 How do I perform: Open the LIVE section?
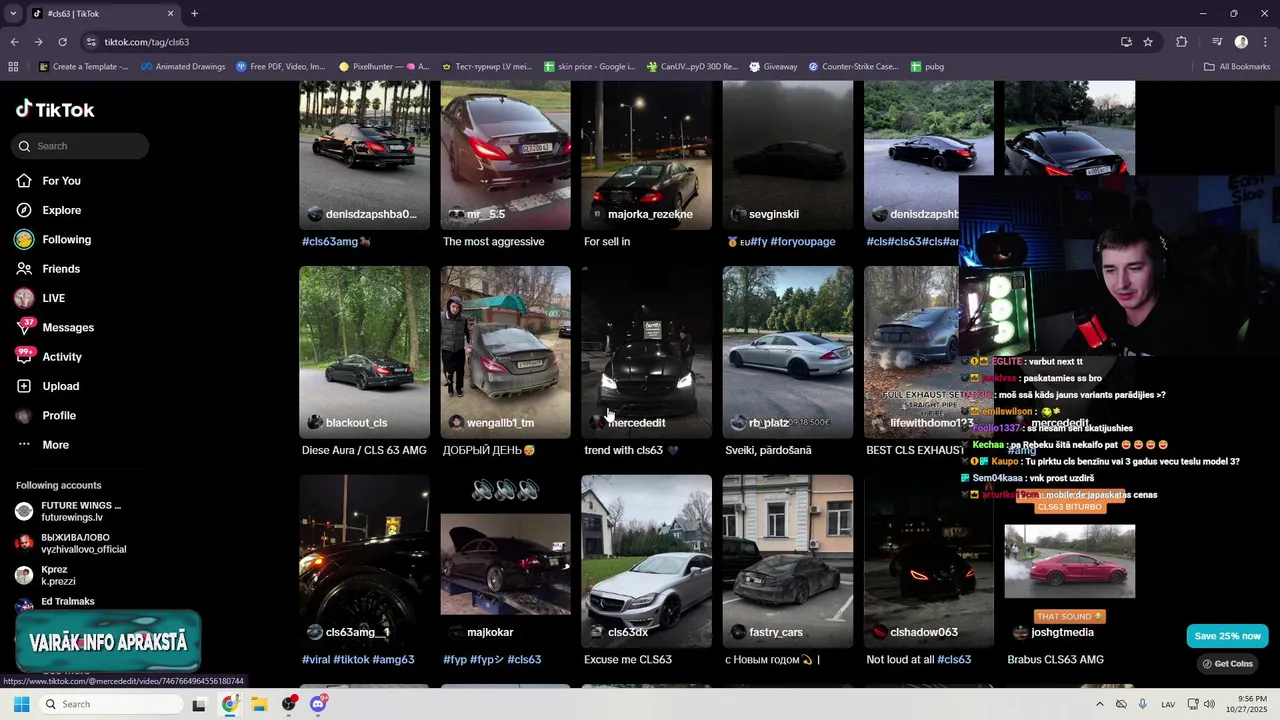click(53, 298)
